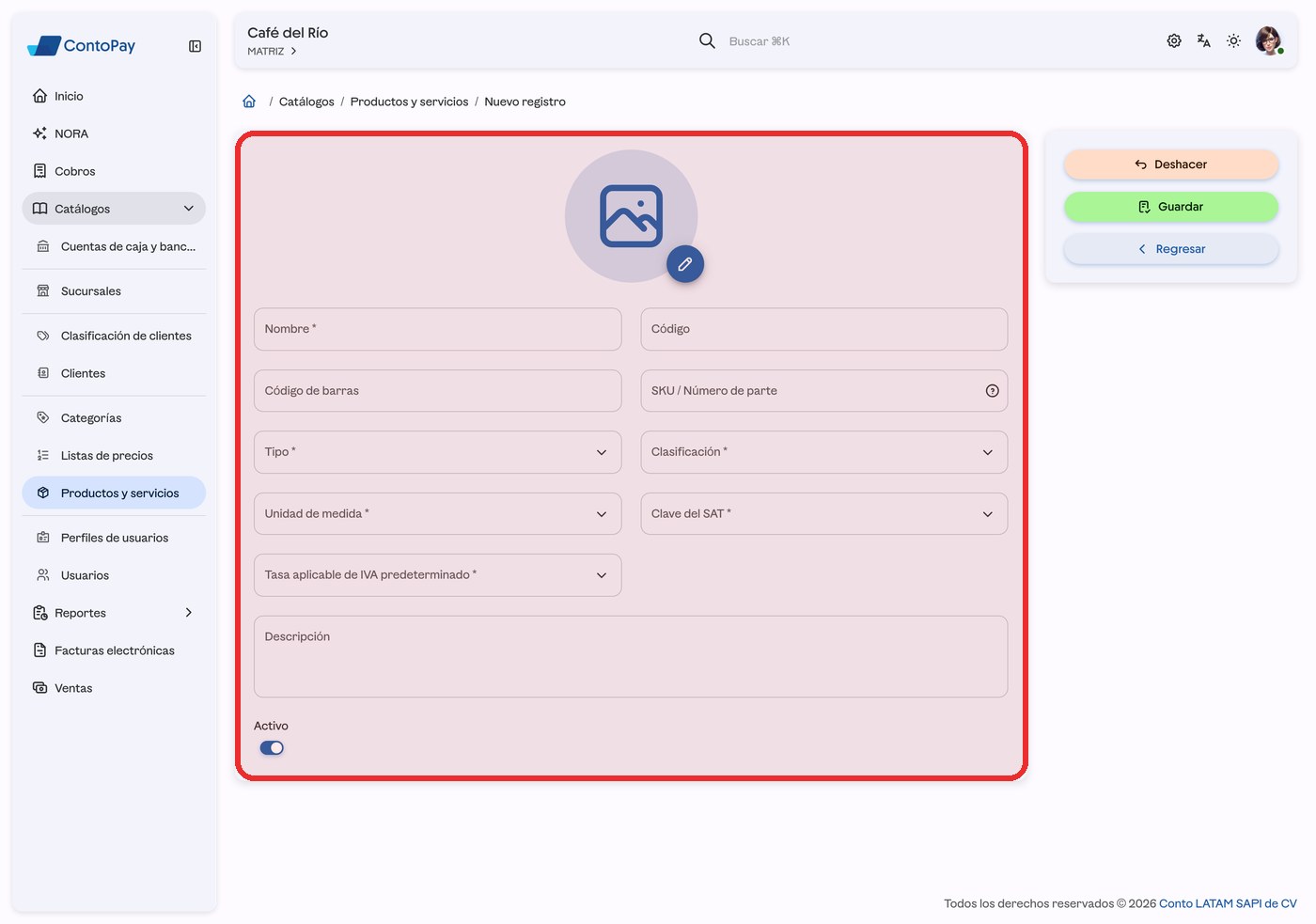Open the user avatar menu
This screenshot has height=924, width=1316.
click(1269, 41)
